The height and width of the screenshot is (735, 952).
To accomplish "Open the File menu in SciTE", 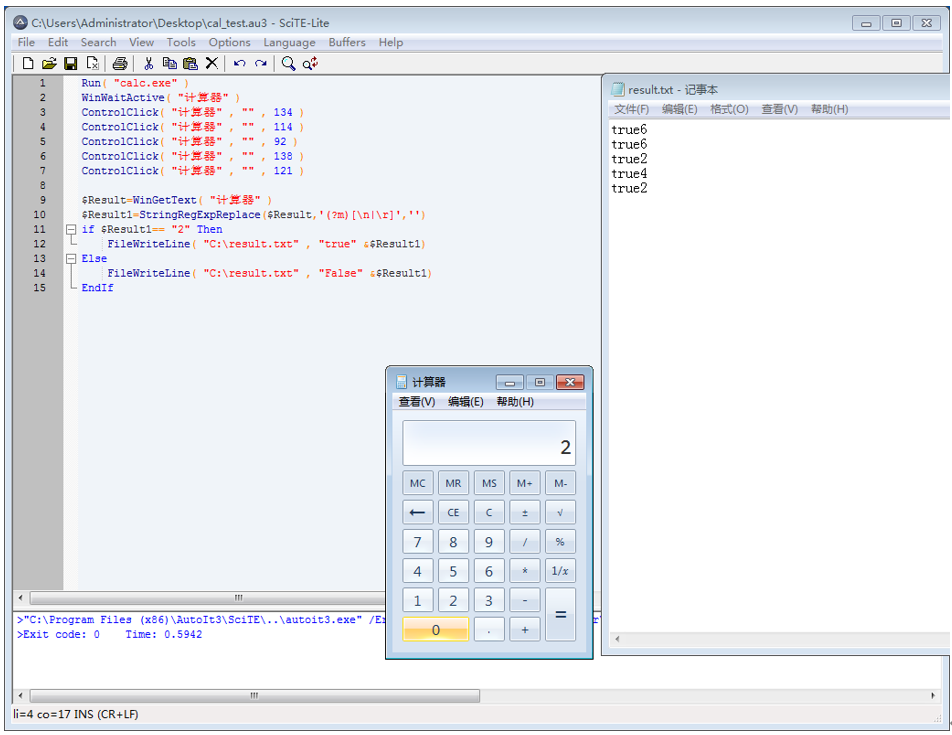I will point(26,42).
